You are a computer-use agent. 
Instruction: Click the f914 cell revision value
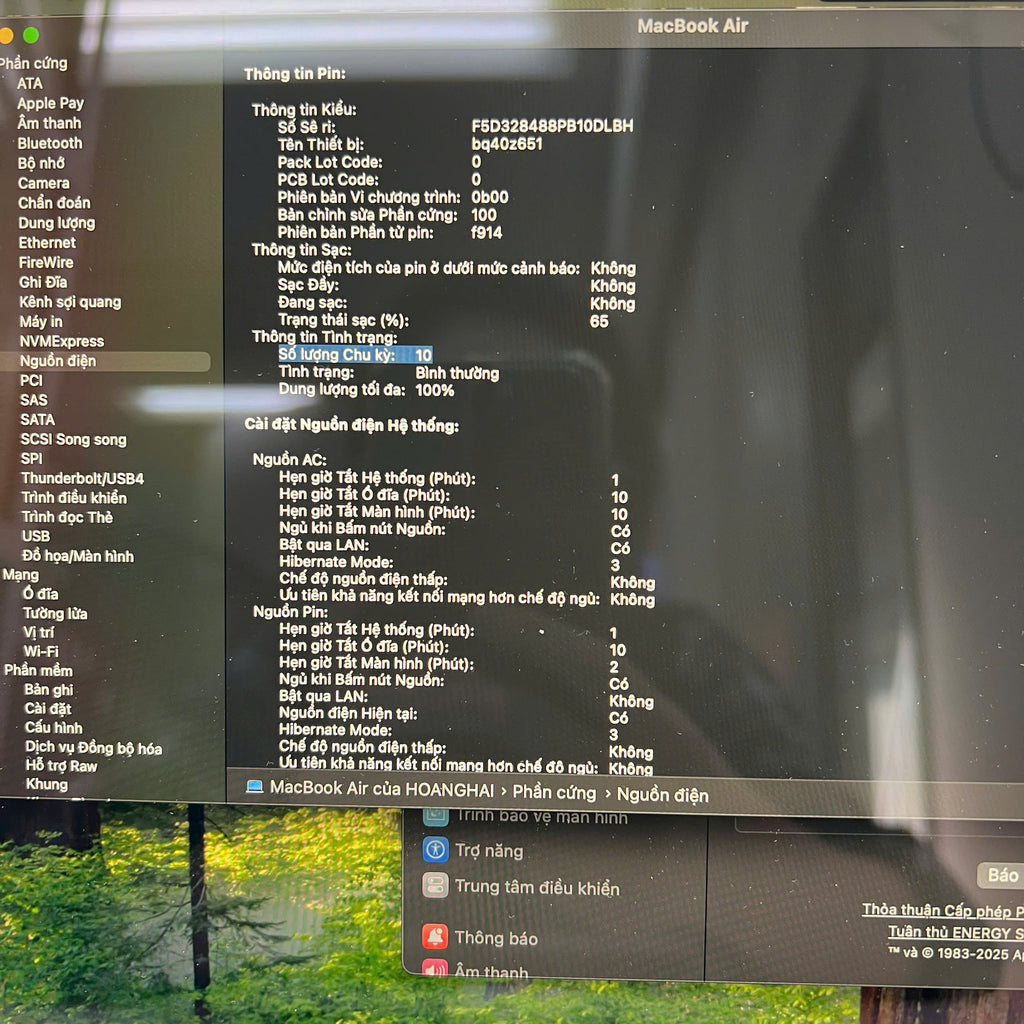point(487,232)
